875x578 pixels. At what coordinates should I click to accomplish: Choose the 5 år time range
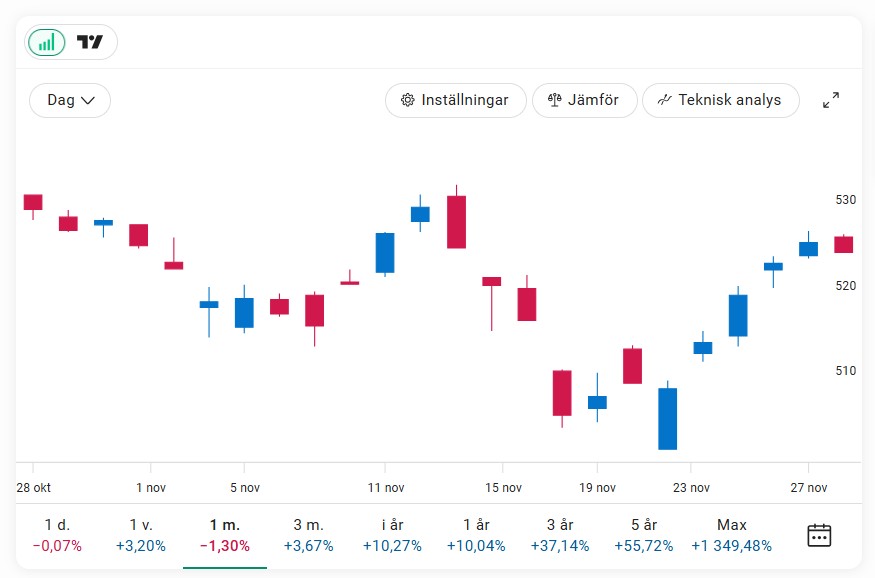[645, 535]
